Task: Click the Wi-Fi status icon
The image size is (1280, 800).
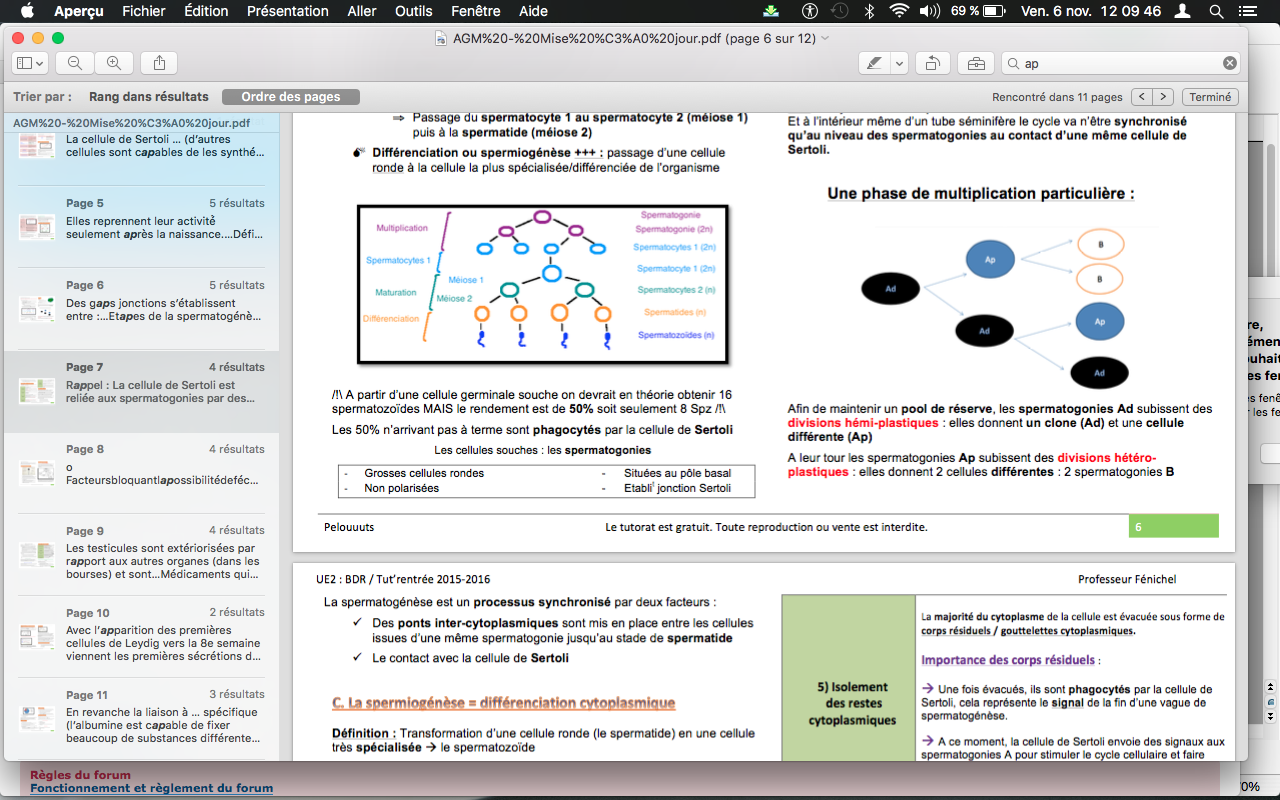Action: (899, 11)
